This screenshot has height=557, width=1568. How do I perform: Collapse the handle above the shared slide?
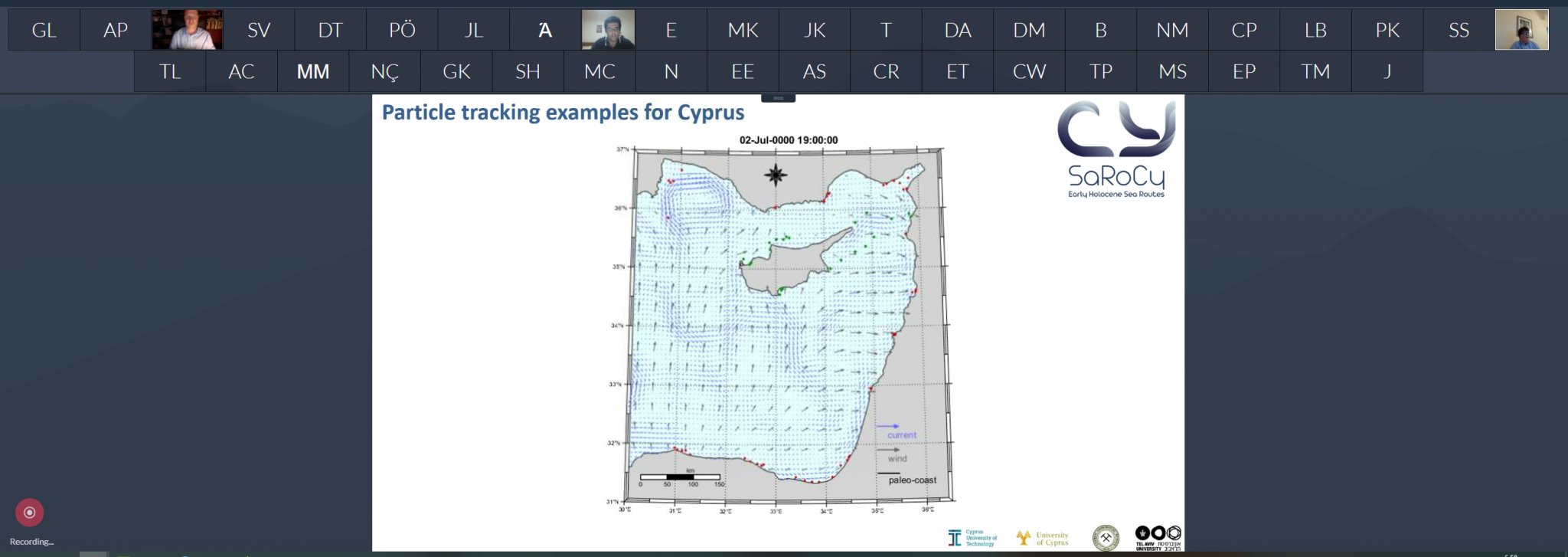778,98
